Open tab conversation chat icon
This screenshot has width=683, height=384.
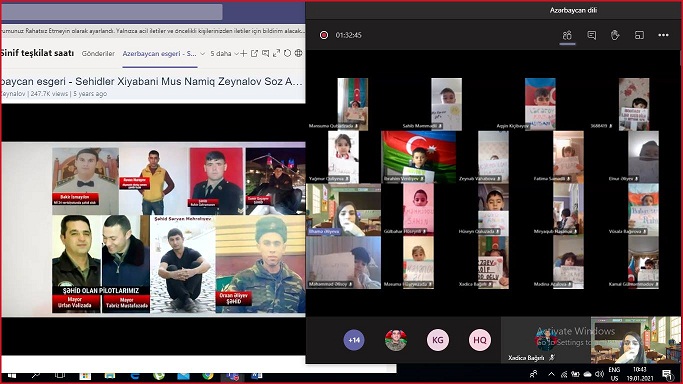tap(265, 54)
